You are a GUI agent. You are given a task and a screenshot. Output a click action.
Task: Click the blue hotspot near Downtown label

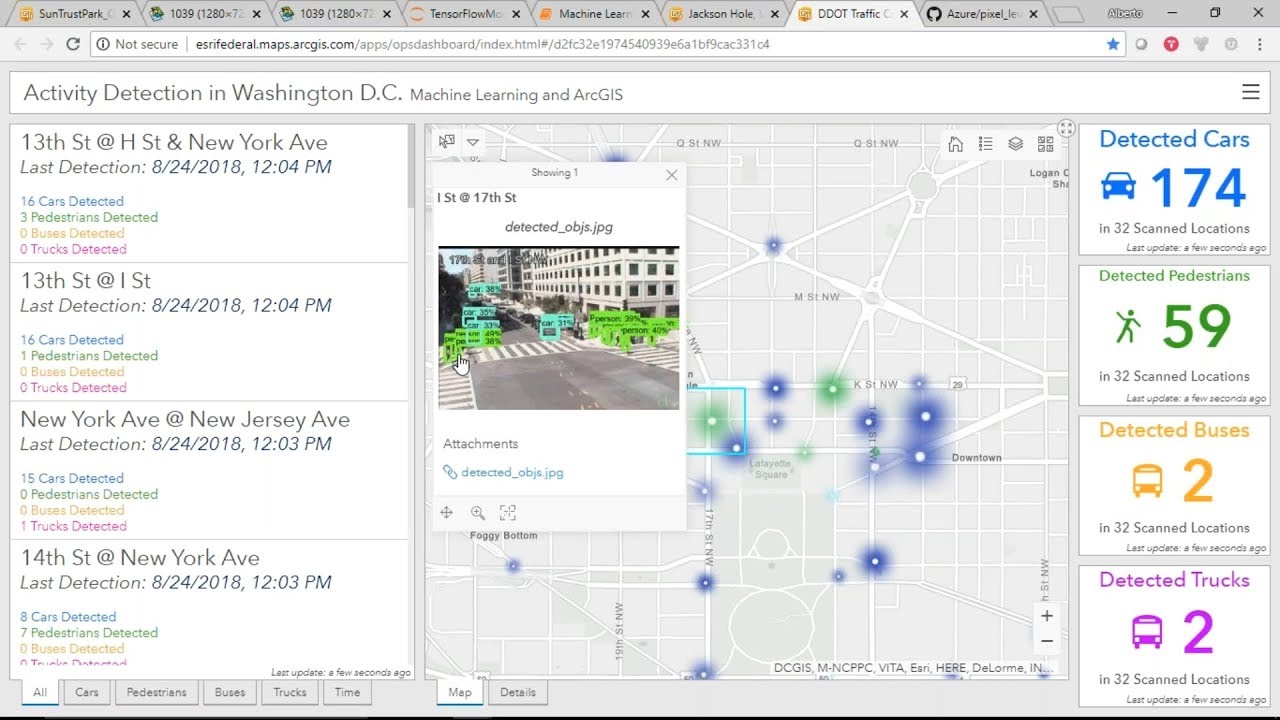tap(920, 457)
